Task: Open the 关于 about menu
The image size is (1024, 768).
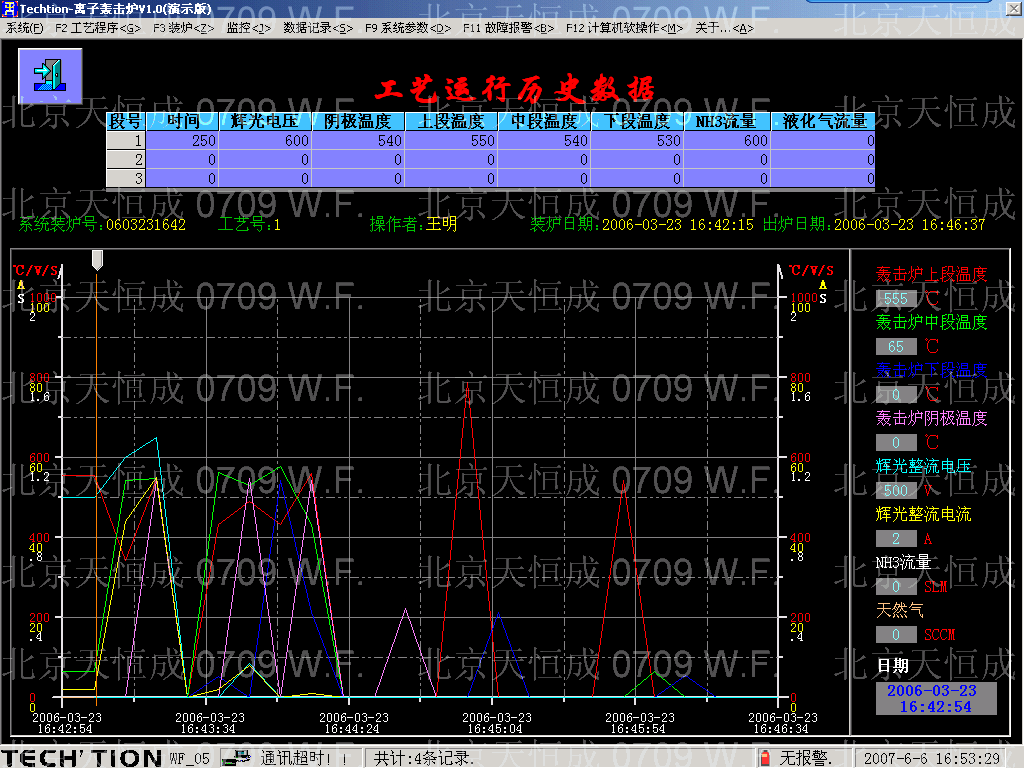Action: [724, 28]
